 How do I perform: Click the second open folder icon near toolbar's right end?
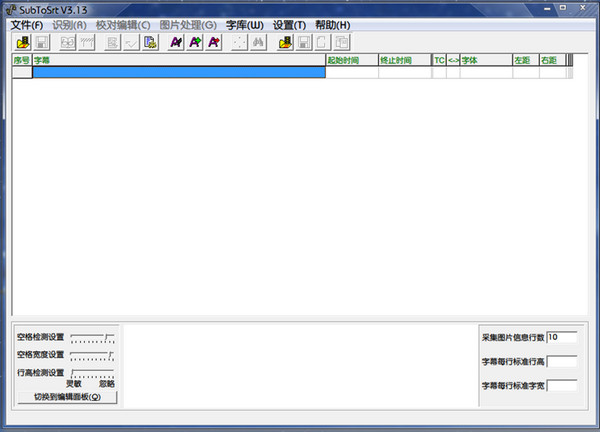[286, 43]
